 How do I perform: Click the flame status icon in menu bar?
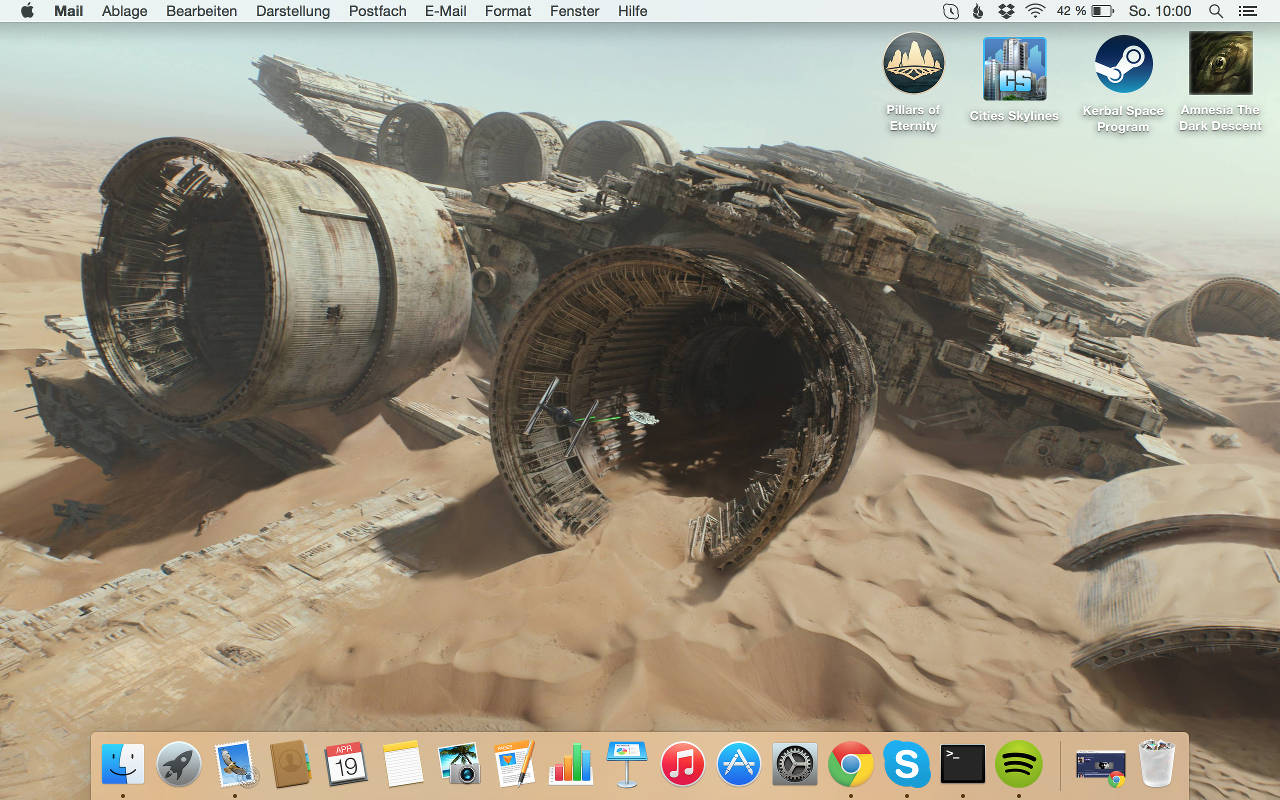pos(978,11)
